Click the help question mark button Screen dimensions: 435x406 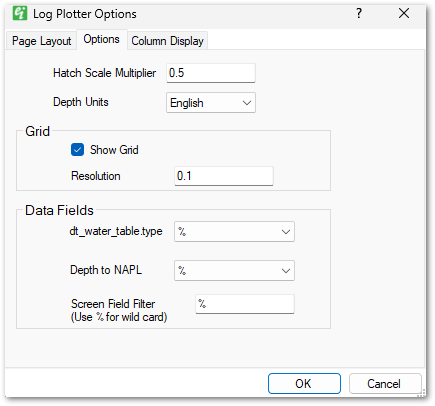click(359, 13)
